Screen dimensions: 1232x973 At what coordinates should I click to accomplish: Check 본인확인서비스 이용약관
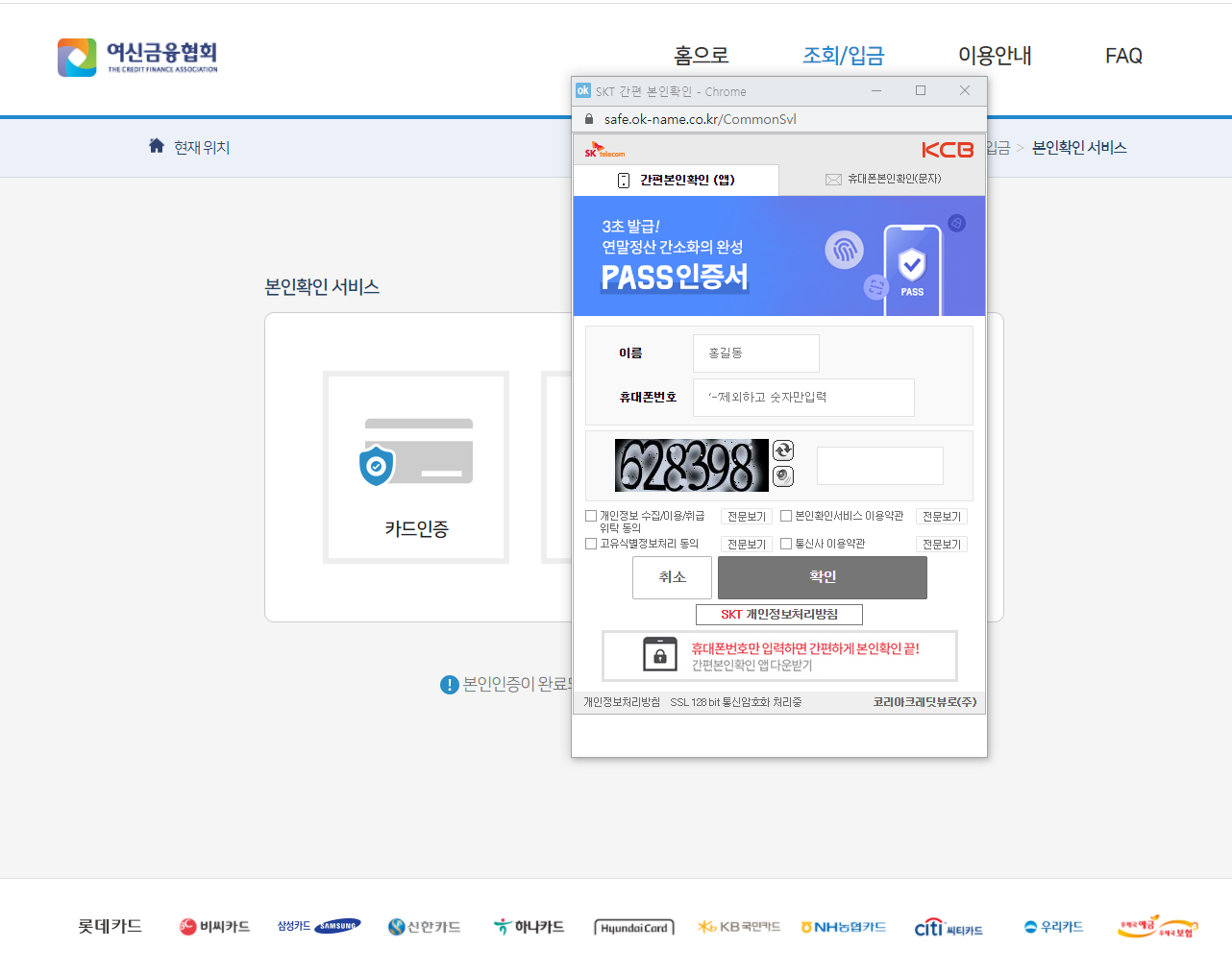[786, 516]
